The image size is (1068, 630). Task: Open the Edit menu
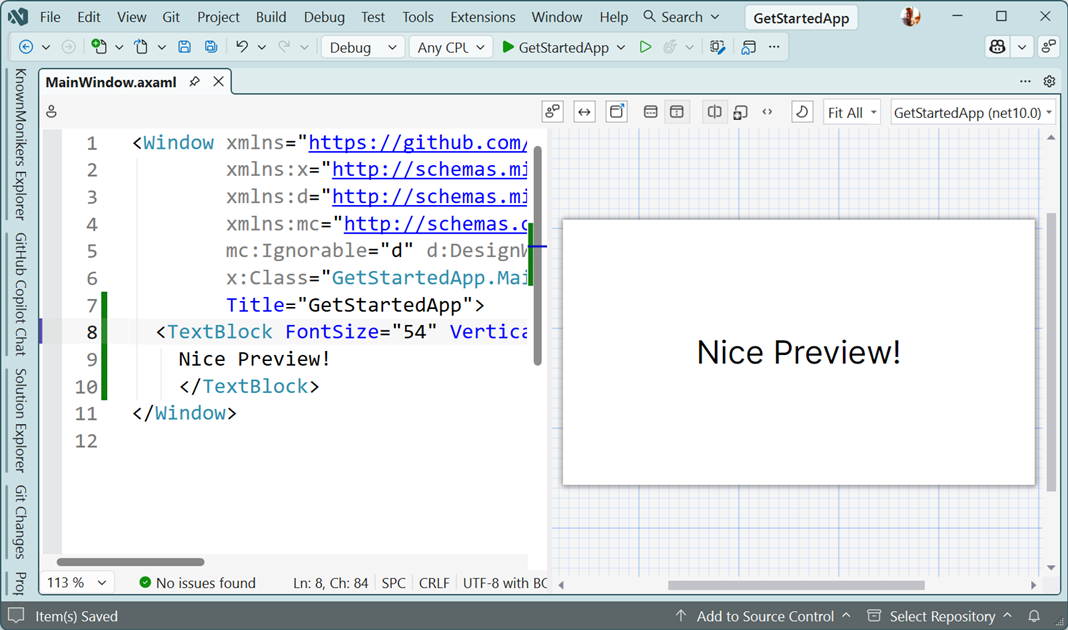pos(89,17)
